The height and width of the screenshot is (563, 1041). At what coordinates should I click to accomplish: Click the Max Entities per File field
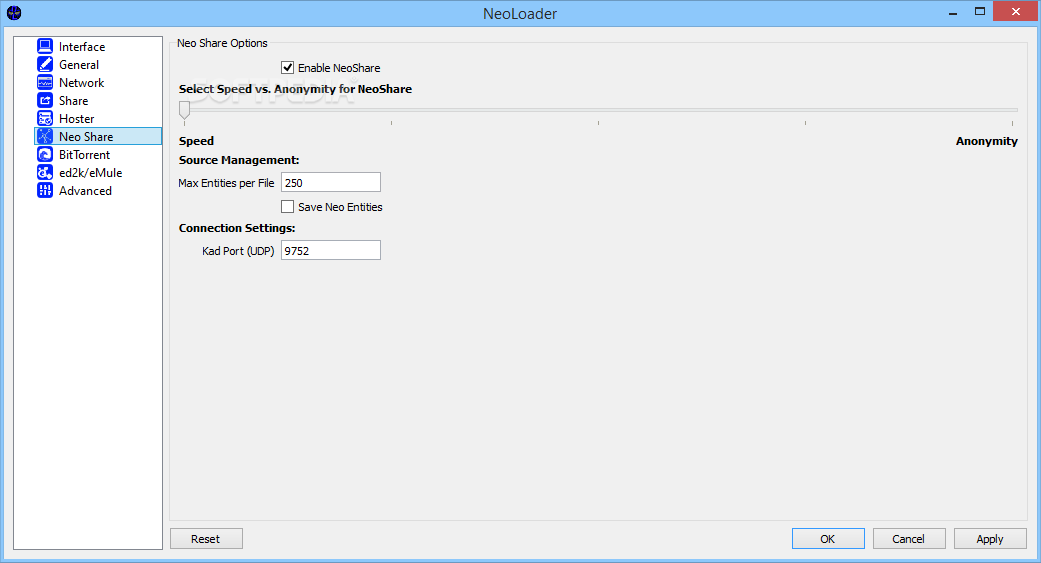click(331, 183)
